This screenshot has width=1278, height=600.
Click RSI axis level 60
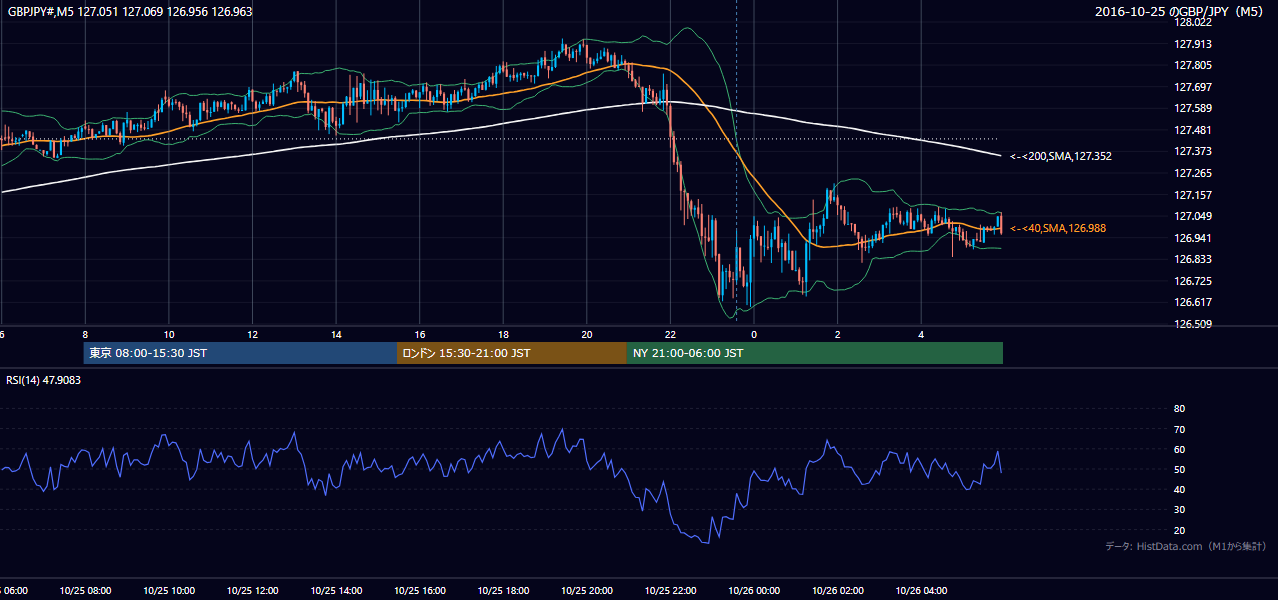[x=1179, y=449]
